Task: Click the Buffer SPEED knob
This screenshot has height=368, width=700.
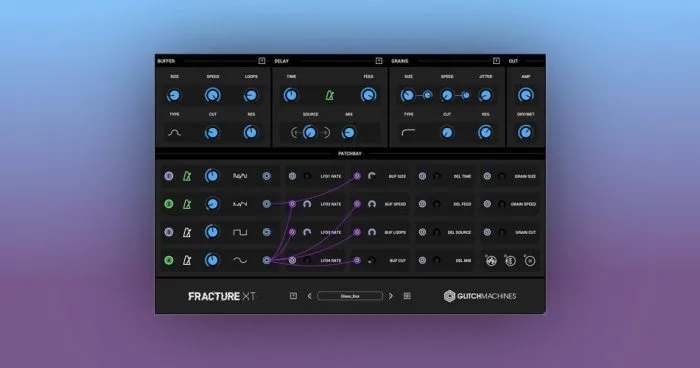Action: point(212,95)
